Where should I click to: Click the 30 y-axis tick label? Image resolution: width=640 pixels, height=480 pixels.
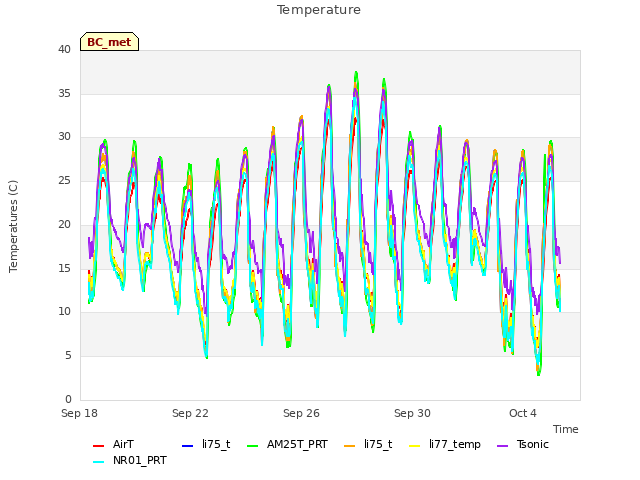tap(64, 137)
